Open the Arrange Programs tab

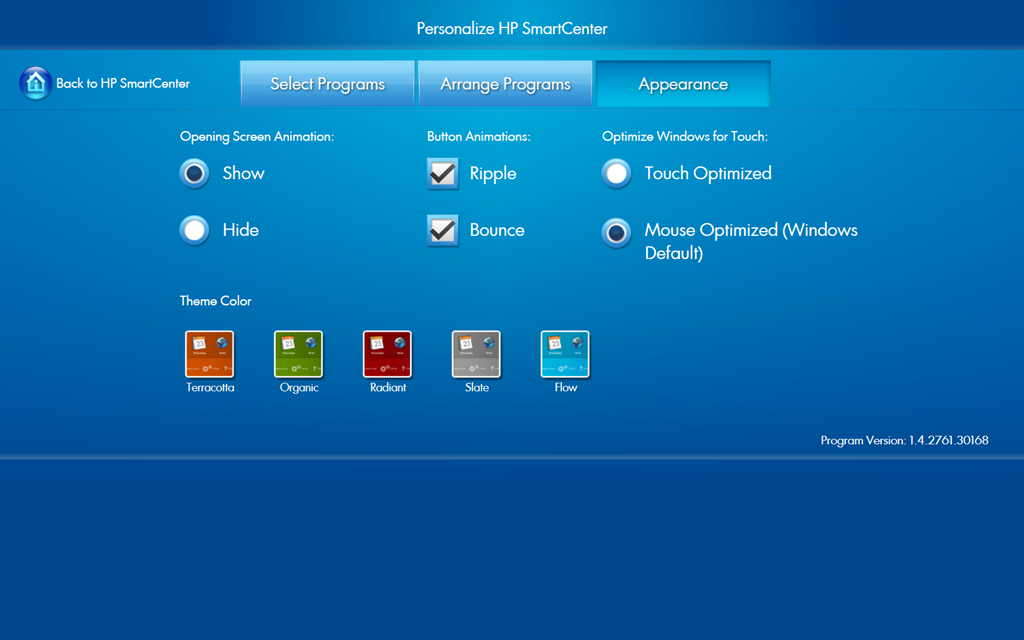[505, 84]
